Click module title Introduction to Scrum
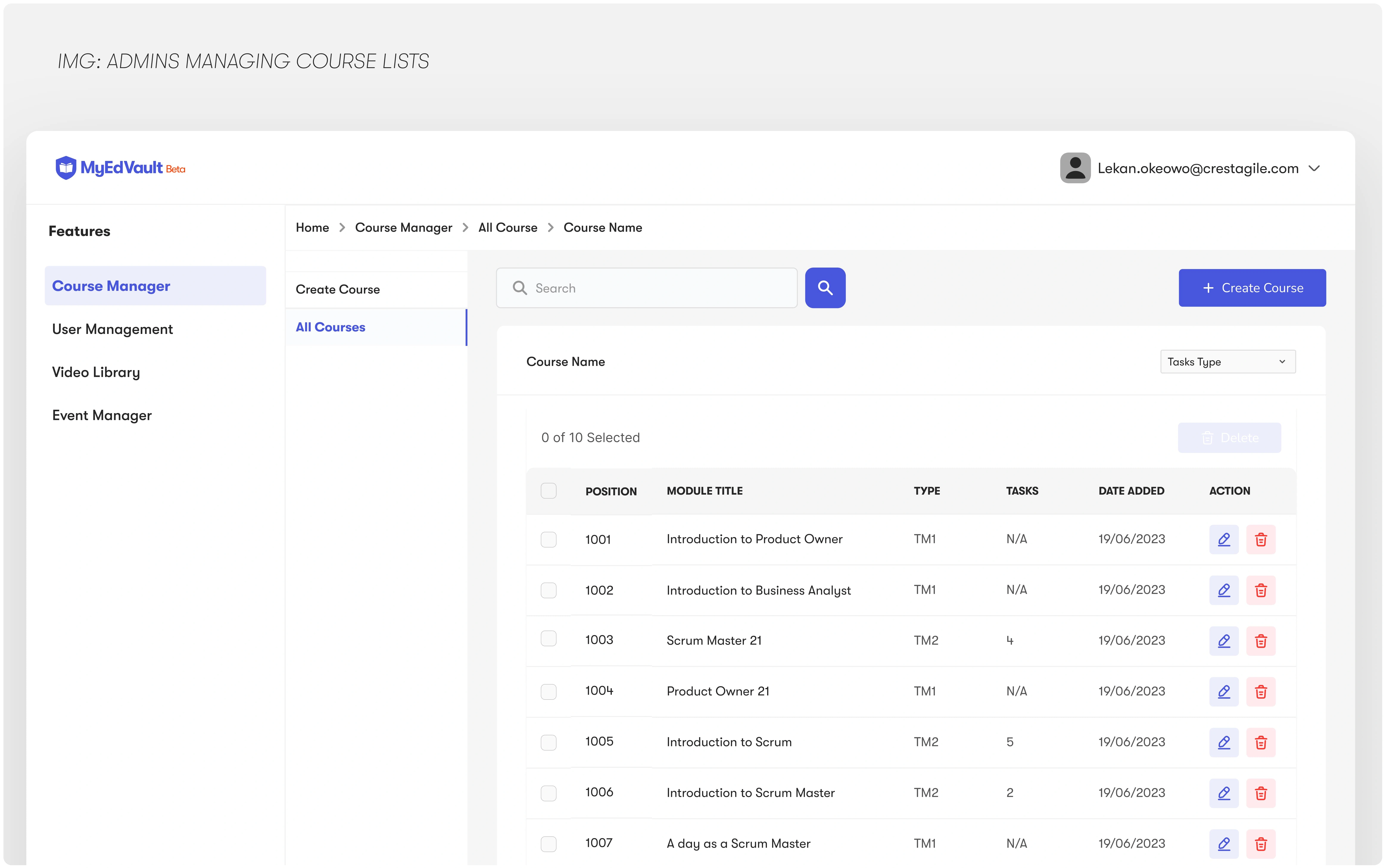1385x868 pixels. 729,742
